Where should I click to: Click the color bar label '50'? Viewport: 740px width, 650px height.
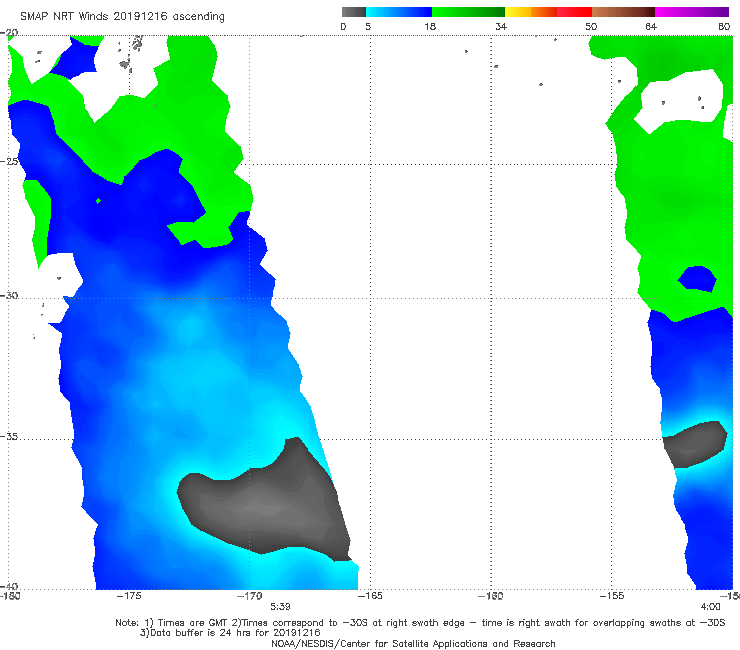click(x=591, y=26)
